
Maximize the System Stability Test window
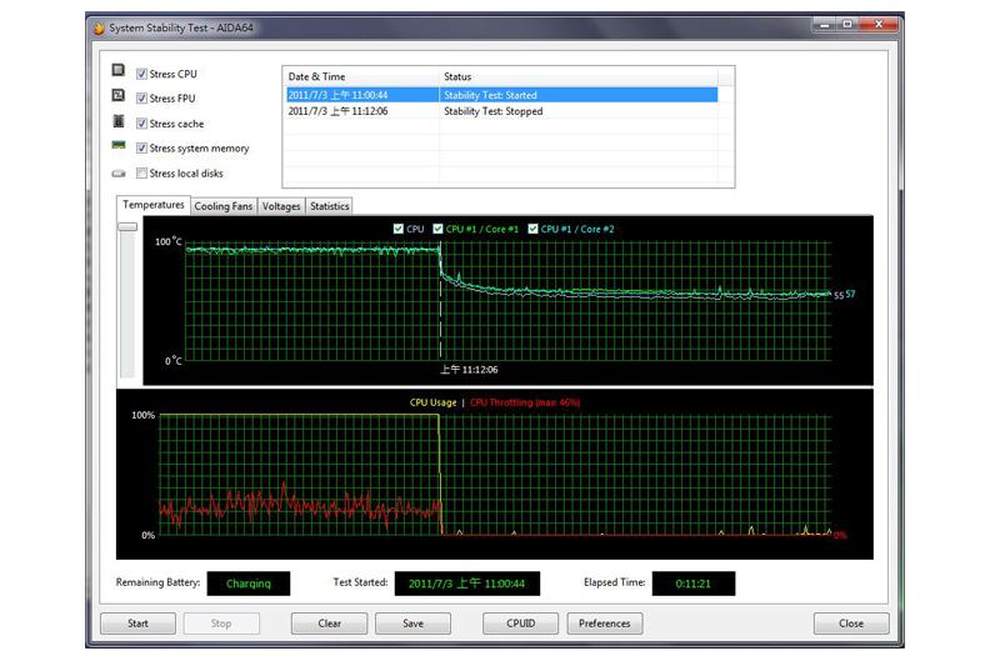[x=847, y=24]
